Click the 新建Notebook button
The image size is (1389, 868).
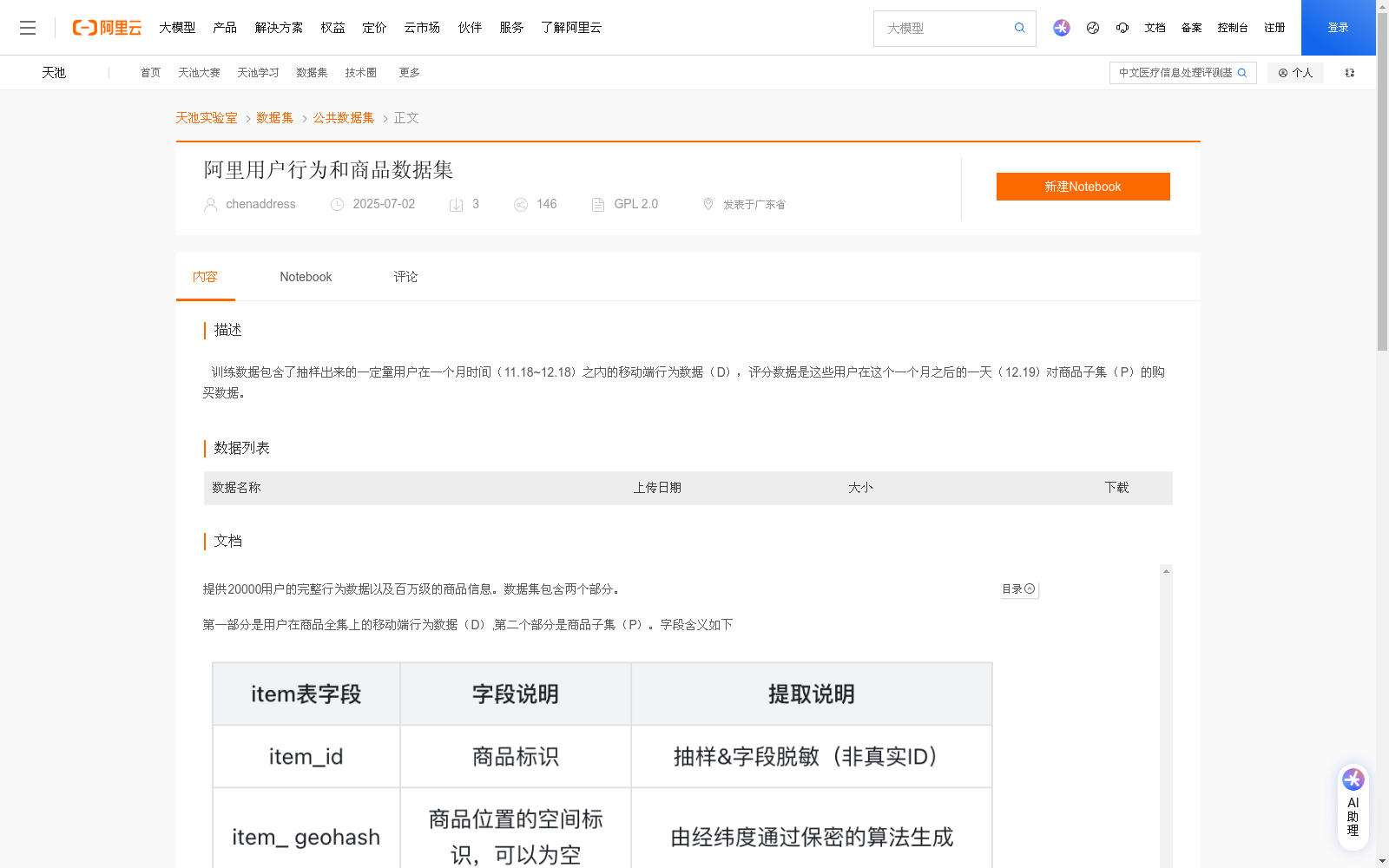[1083, 187]
